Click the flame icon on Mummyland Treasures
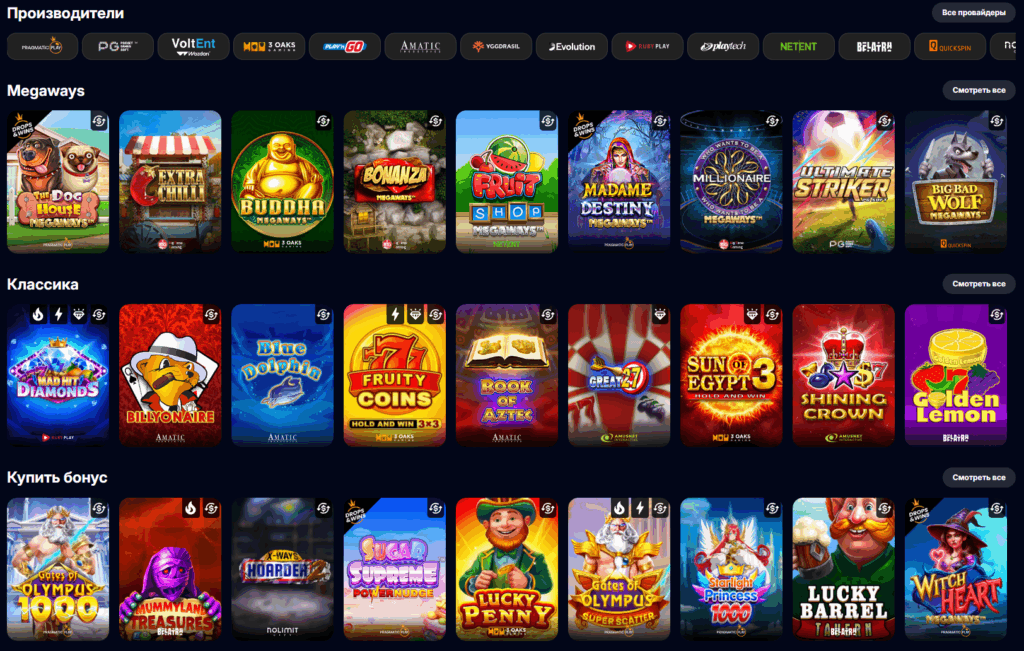This screenshot has height=651, width=1024. (191, 508)
